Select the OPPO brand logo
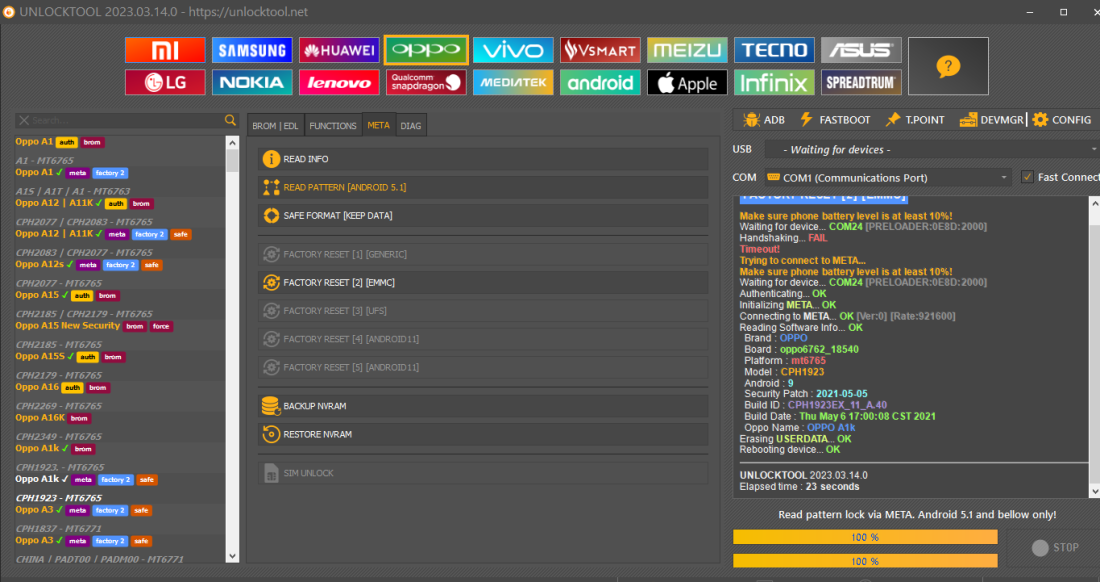1100x582 pixels. (x=426, y=50)
